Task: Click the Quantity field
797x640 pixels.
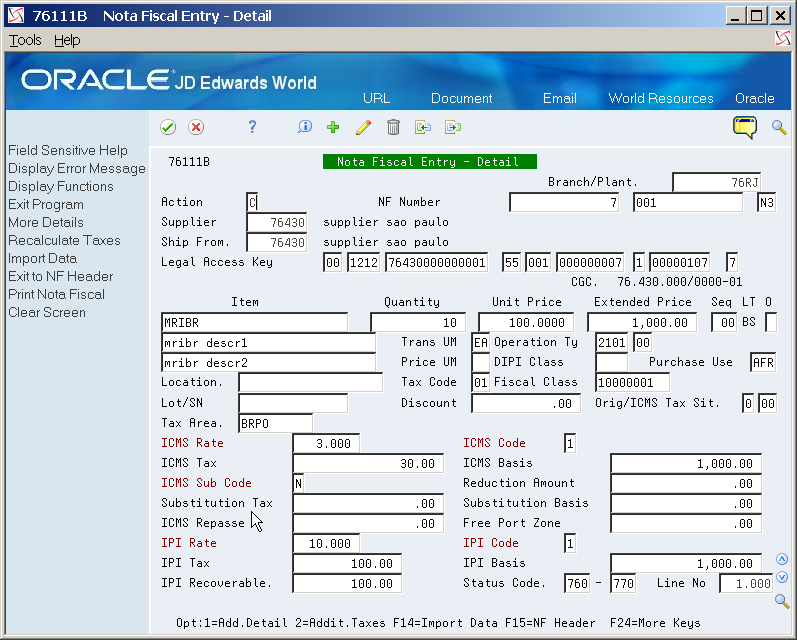Action: (x=418, y=323)
